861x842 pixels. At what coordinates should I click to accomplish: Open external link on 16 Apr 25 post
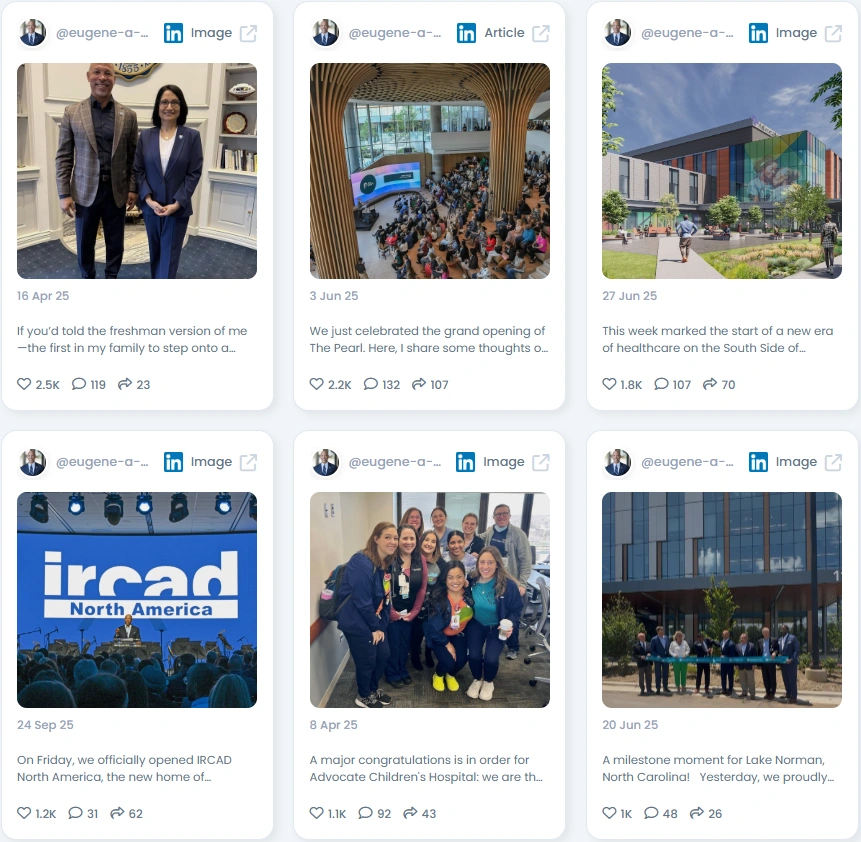(248, 34)
